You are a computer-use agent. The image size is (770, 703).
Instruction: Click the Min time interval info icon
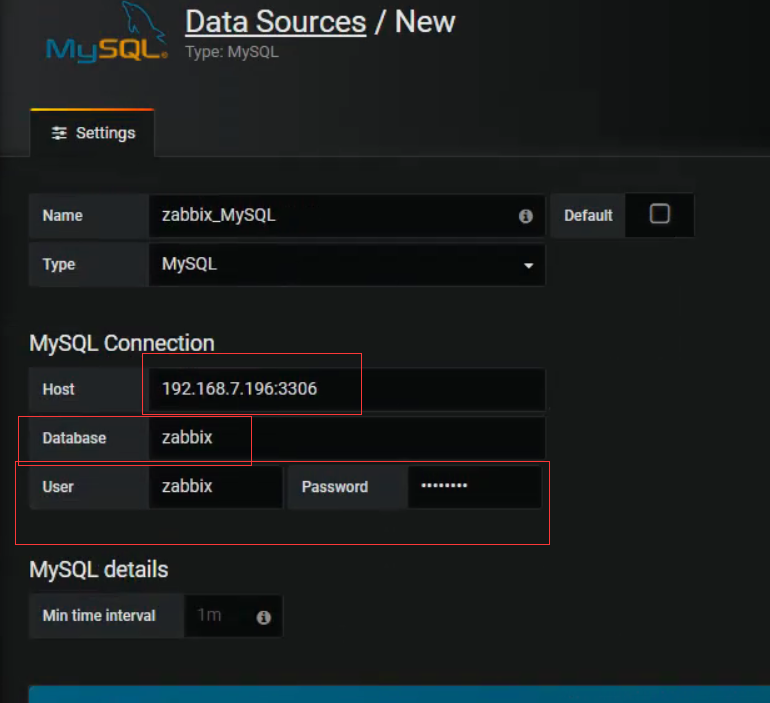click(x=264, y=617)
